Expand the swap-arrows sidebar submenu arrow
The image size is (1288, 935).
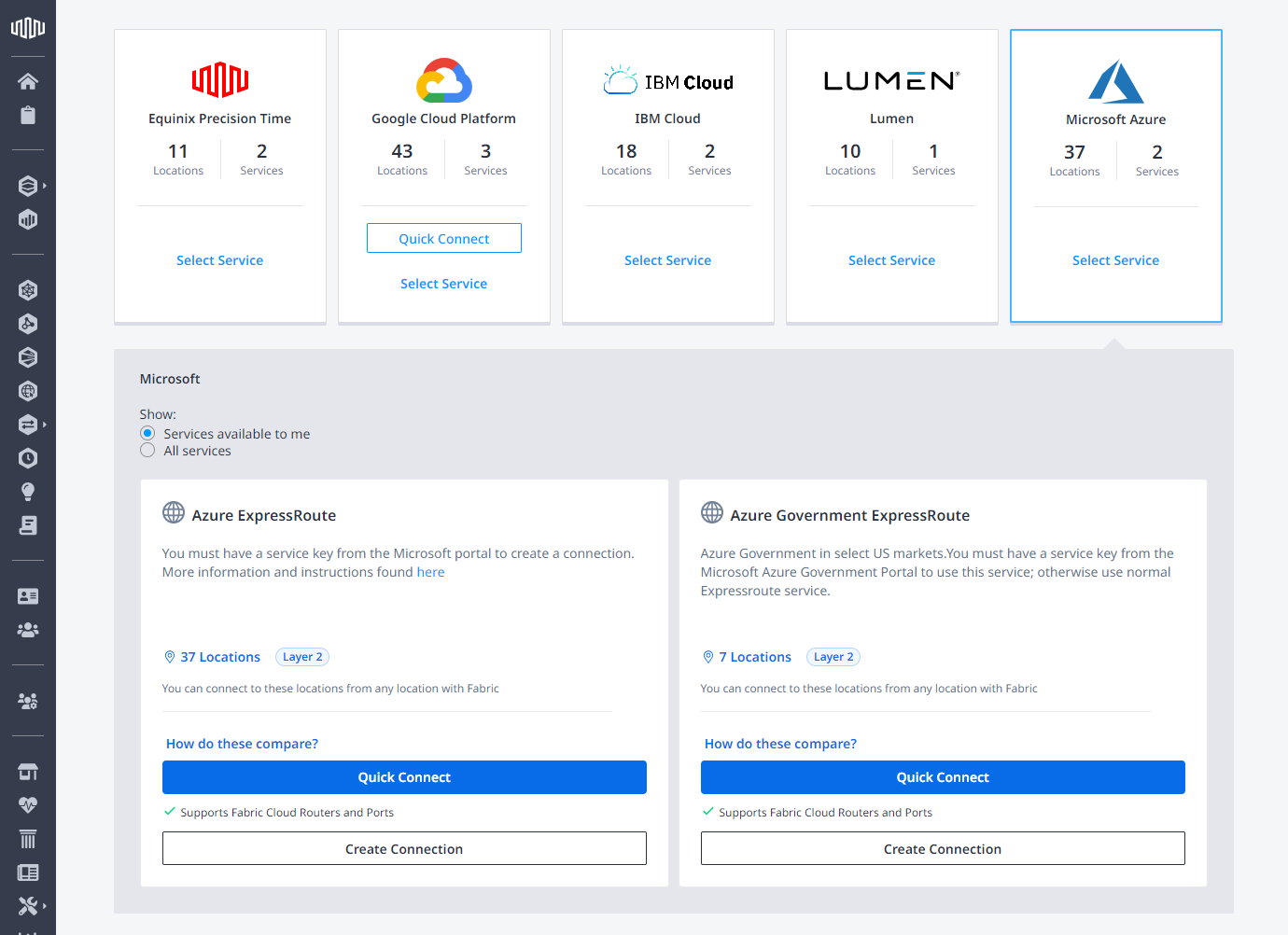coord(45,425)
